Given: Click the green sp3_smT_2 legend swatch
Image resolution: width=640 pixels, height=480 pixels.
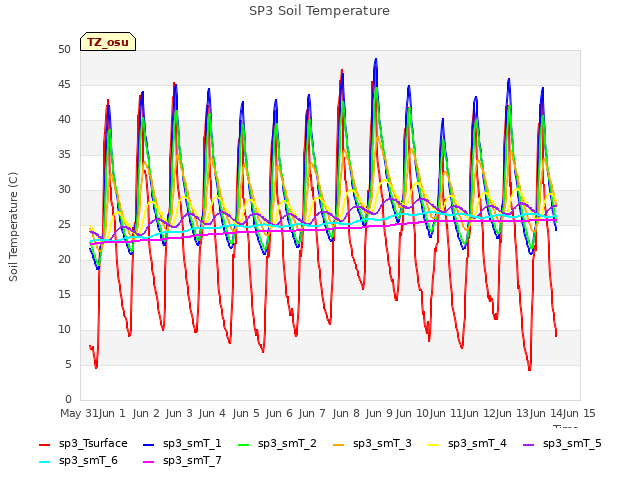Looking at the screenshot, I should pyautogui.click(x=244, y=444).
